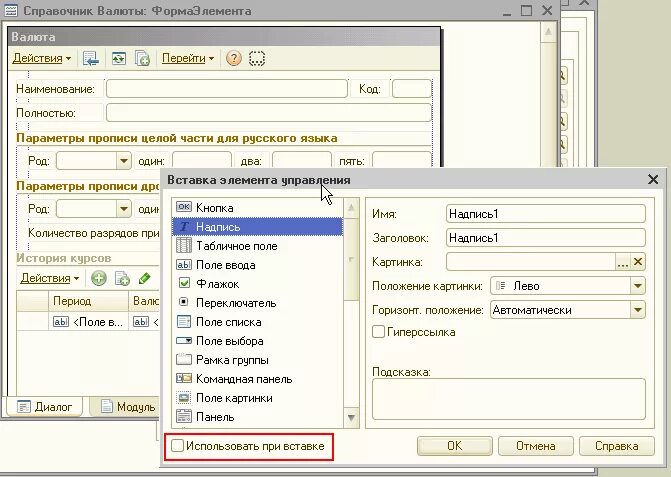The height and width of the screenshot is (477, 671).
Task: Click the Подсказка text area
Action: coord(509,399)
